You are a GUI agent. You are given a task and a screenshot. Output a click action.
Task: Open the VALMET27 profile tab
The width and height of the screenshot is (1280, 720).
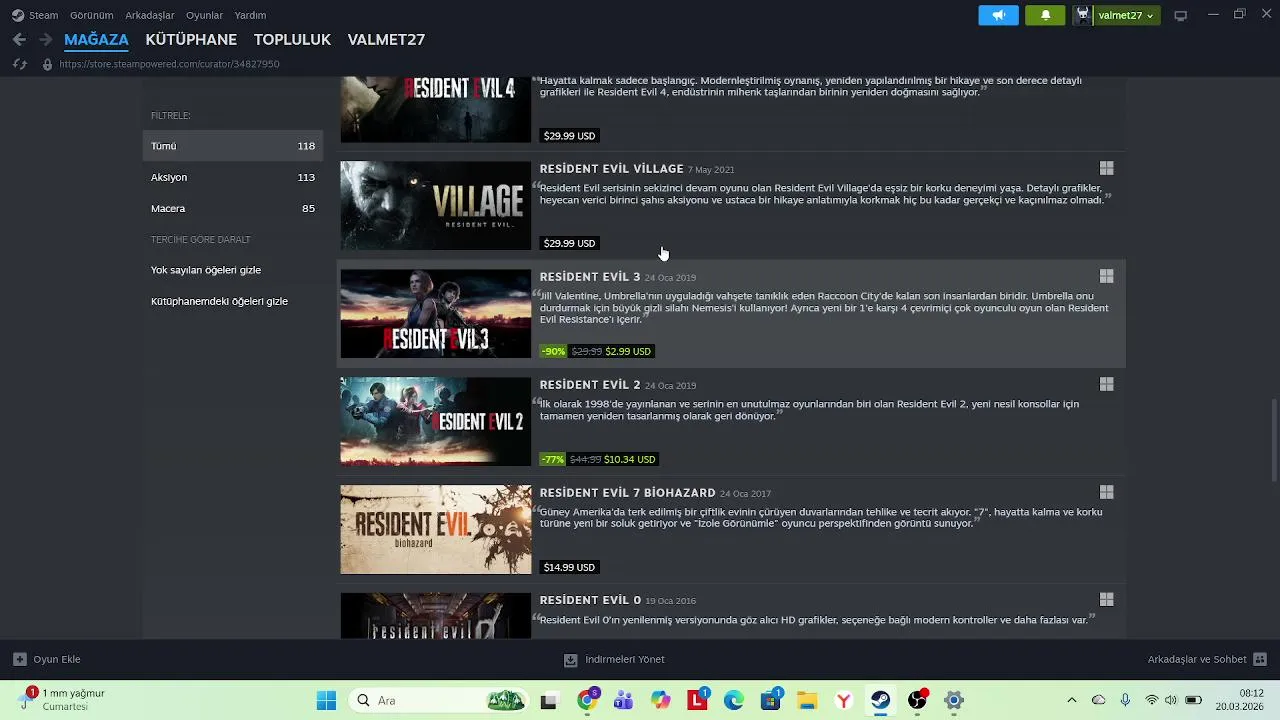click(386, 40)
